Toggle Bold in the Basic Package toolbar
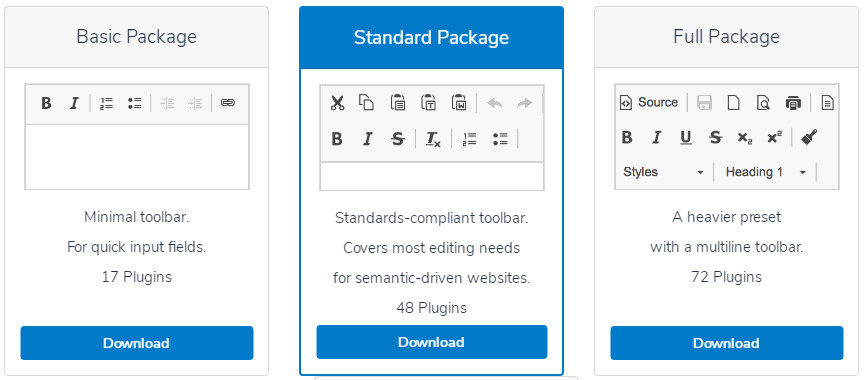The image size is (865, 380). [46, 103]
